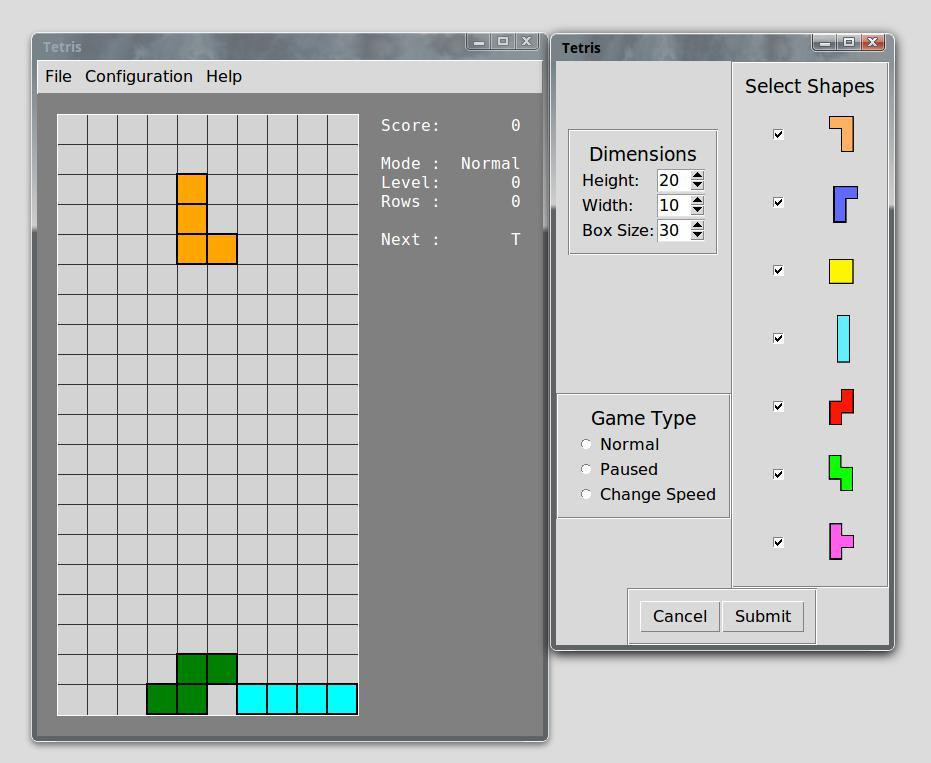The height and width of the screenshot is (763, 931).
Task: Click the 'Level:' label
Action: pos(410,182)
